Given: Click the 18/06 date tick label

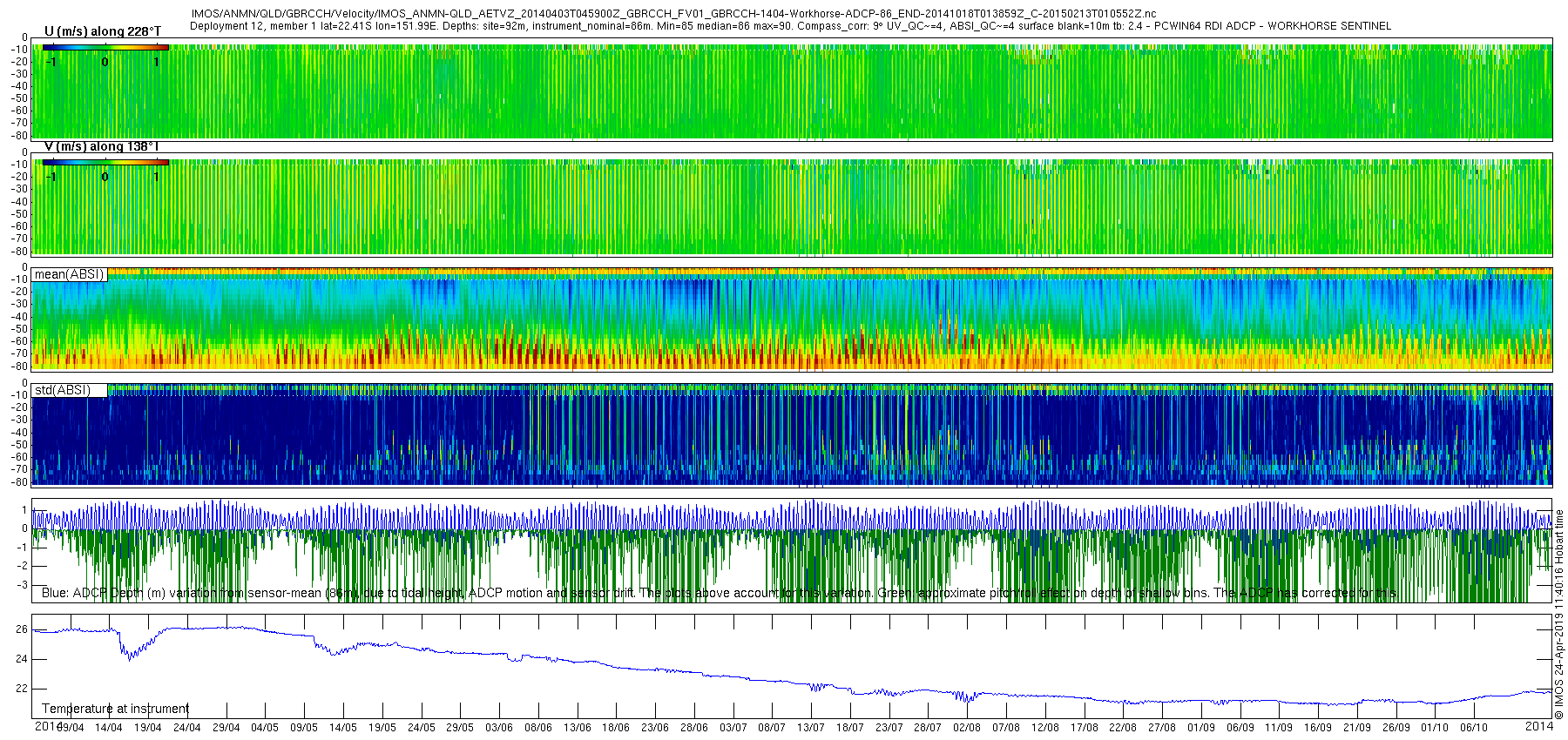Looking at the screenshot, I should tap(616, 728).
